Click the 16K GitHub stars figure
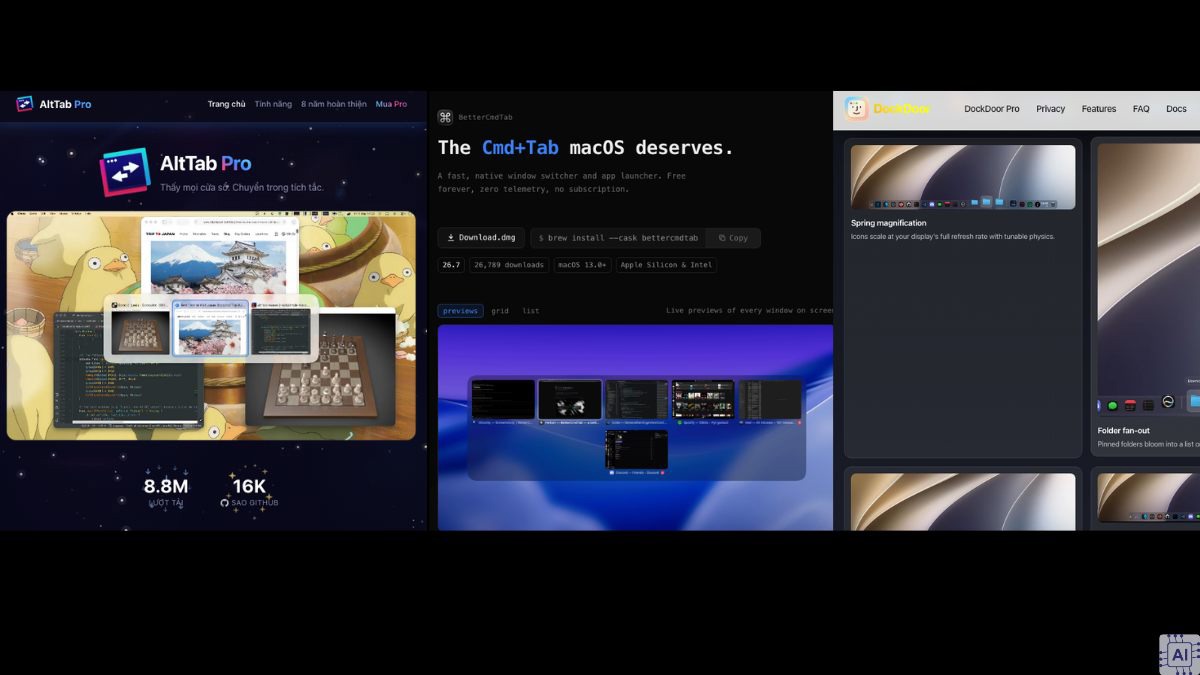Screen dimensions: 1200x675 (248, 487)
